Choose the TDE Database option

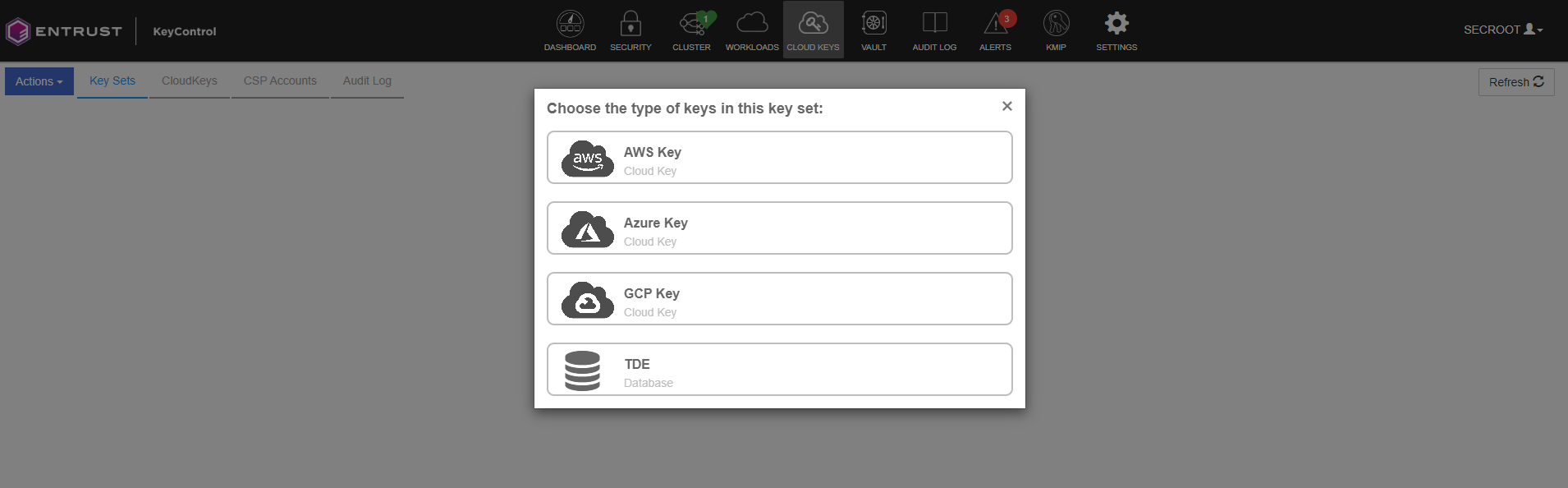coord(779,370)
